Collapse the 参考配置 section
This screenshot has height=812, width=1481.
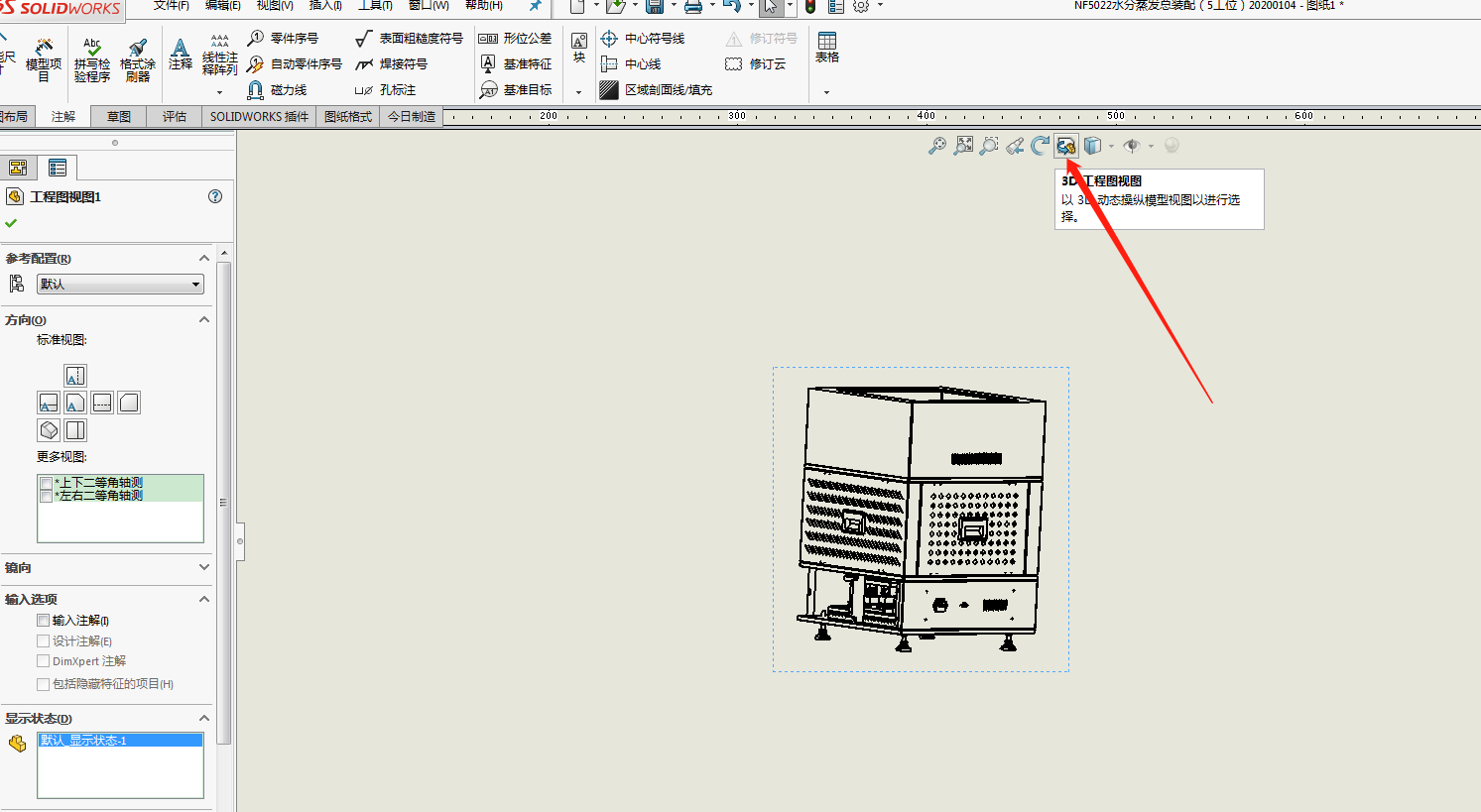tap(204, 258)
